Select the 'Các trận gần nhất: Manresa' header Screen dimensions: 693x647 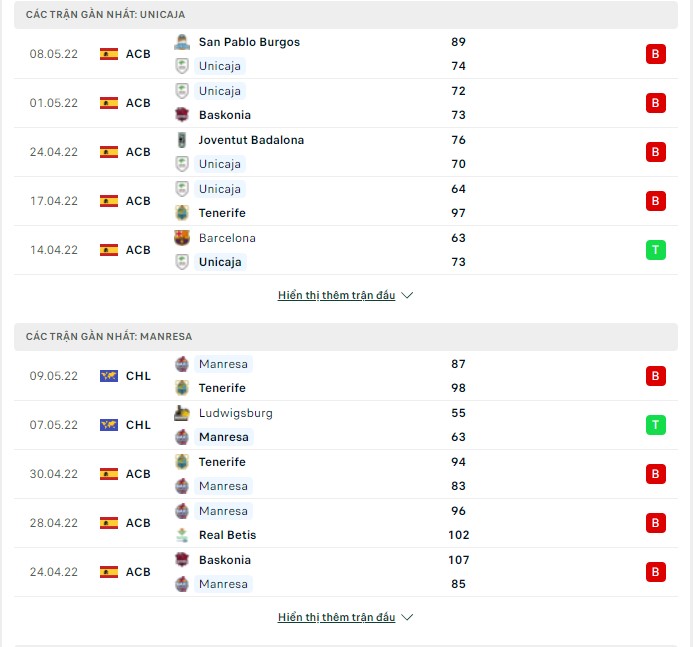[x=346, y=337]
